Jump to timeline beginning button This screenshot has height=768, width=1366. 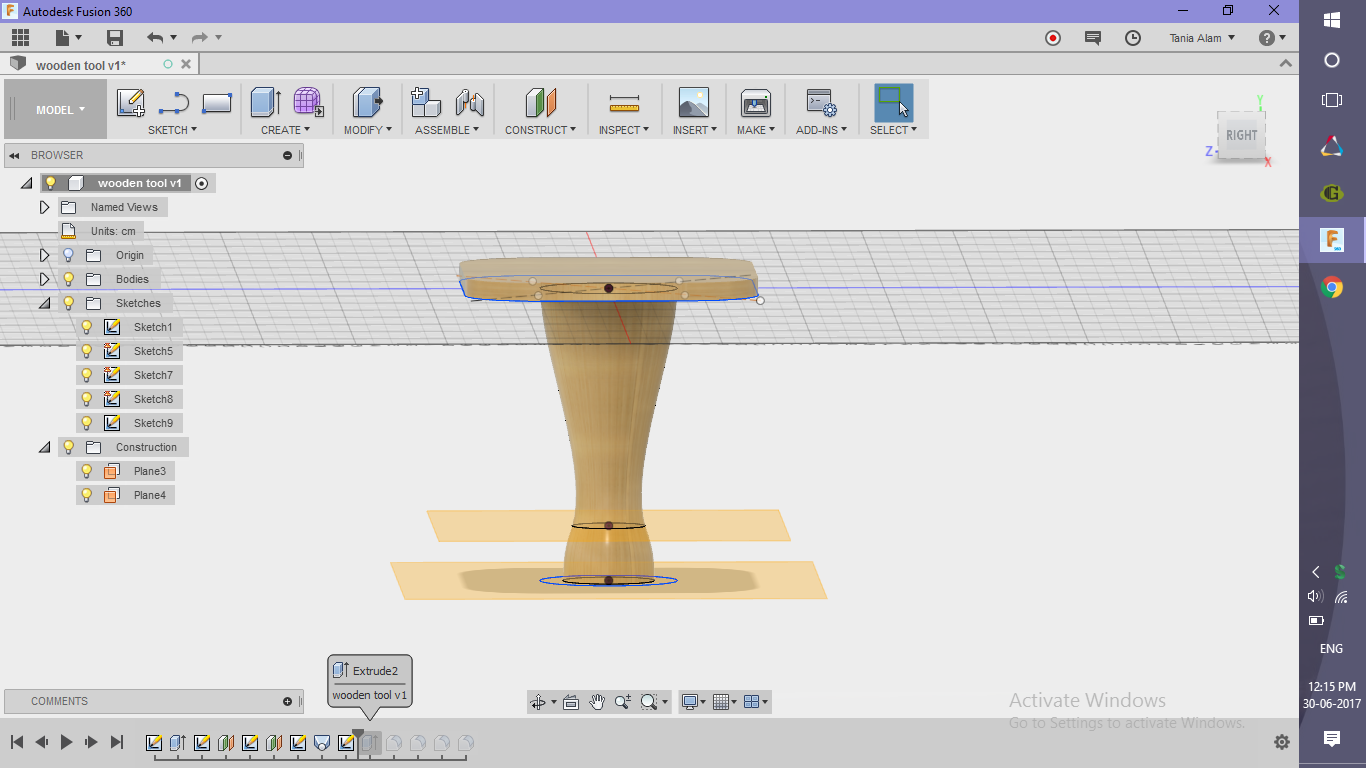(x=17, y=742)
